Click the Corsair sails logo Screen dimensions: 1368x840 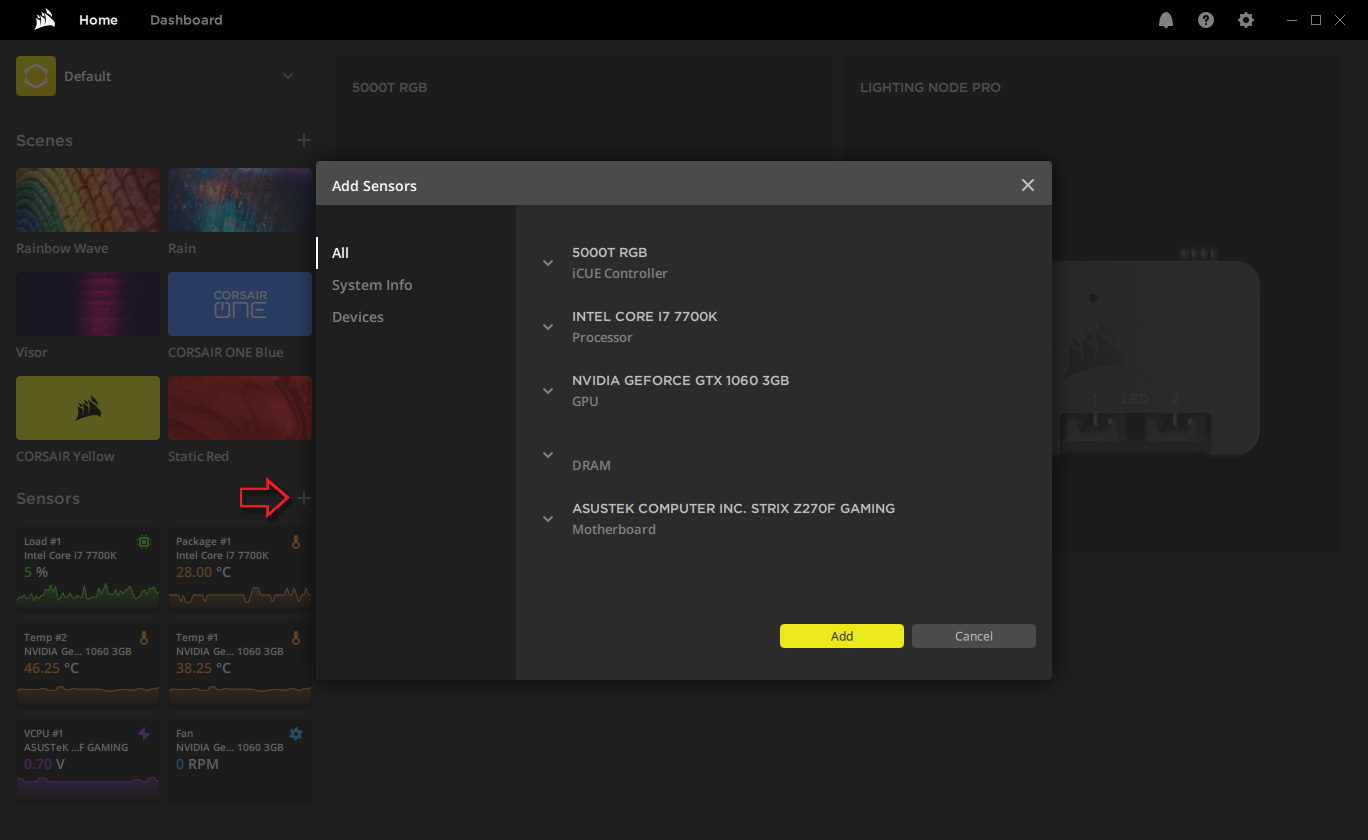click(x=44, y=20)
